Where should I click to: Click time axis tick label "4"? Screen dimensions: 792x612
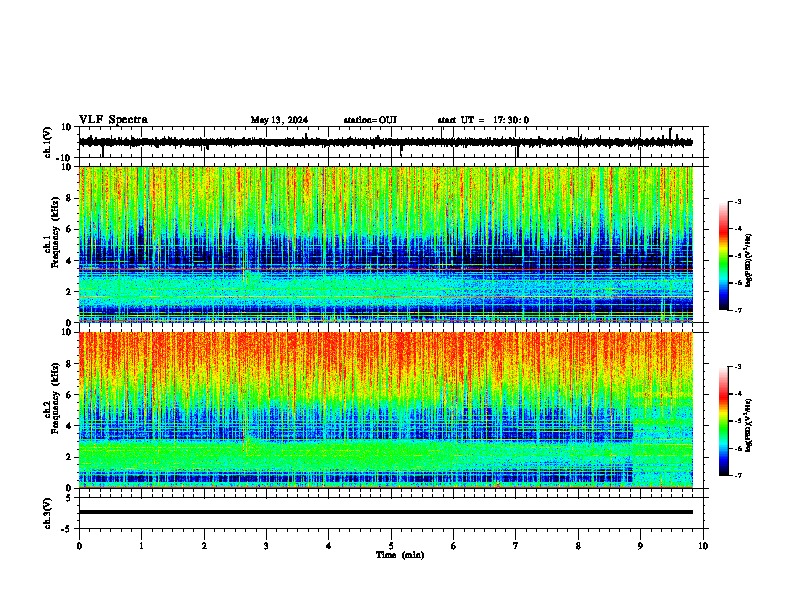[329, 546]
